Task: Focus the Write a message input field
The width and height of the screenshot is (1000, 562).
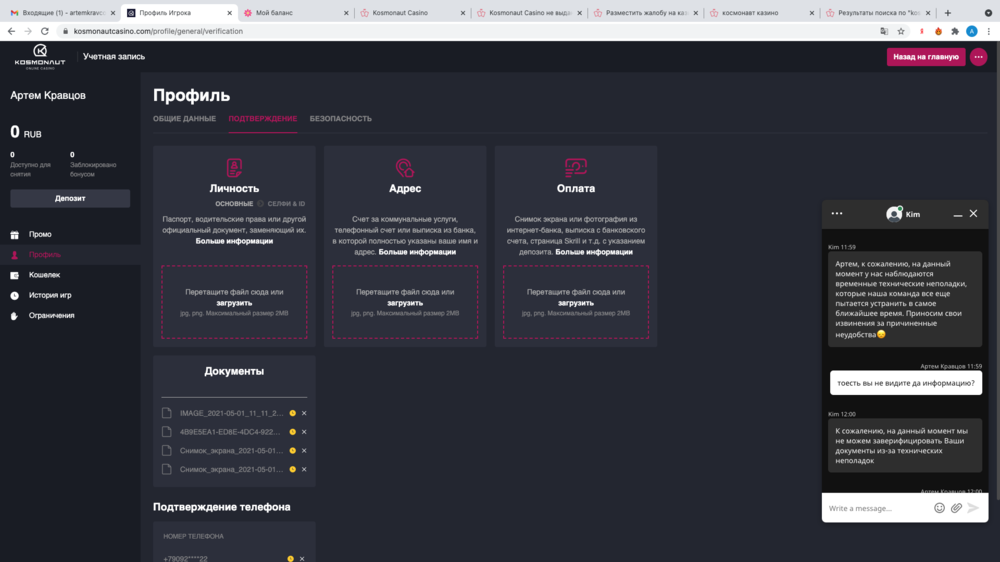Action: (x=875, y=508)
